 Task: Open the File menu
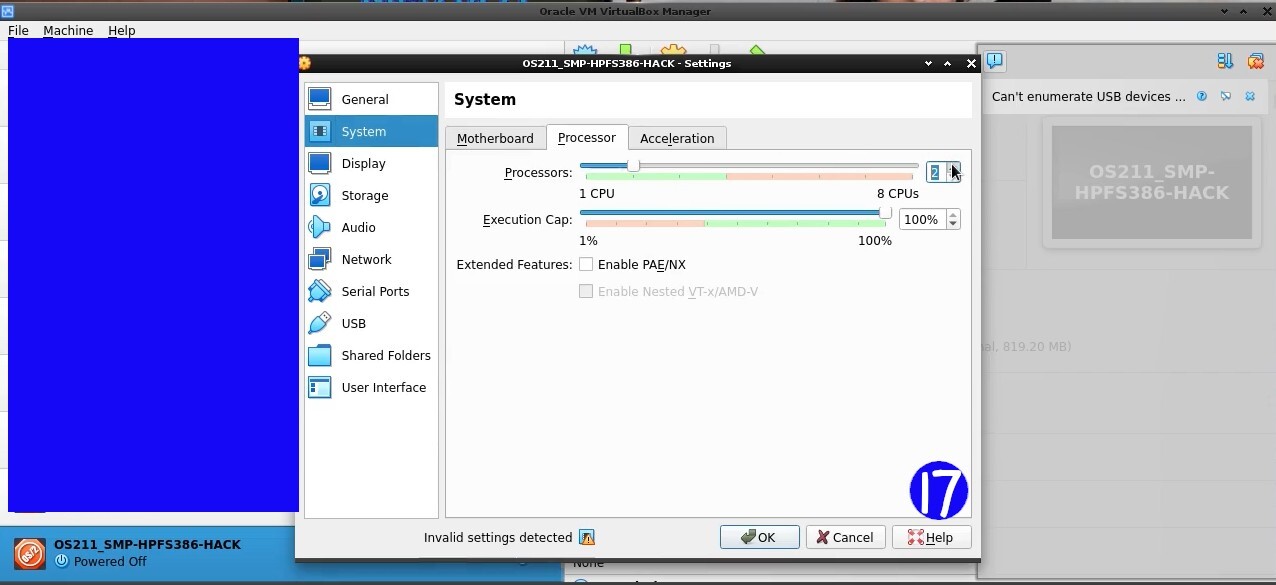coord(18,31)
